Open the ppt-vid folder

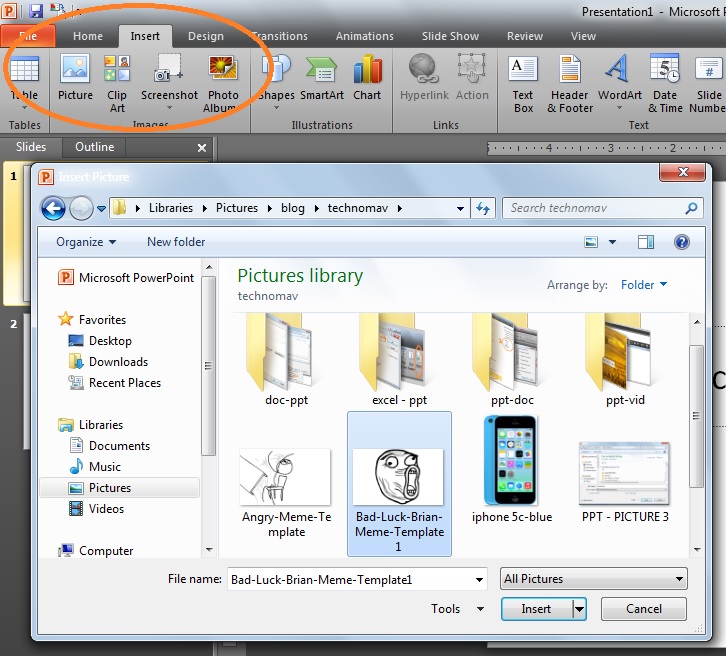pyautogui.click(x=625, y=360)
